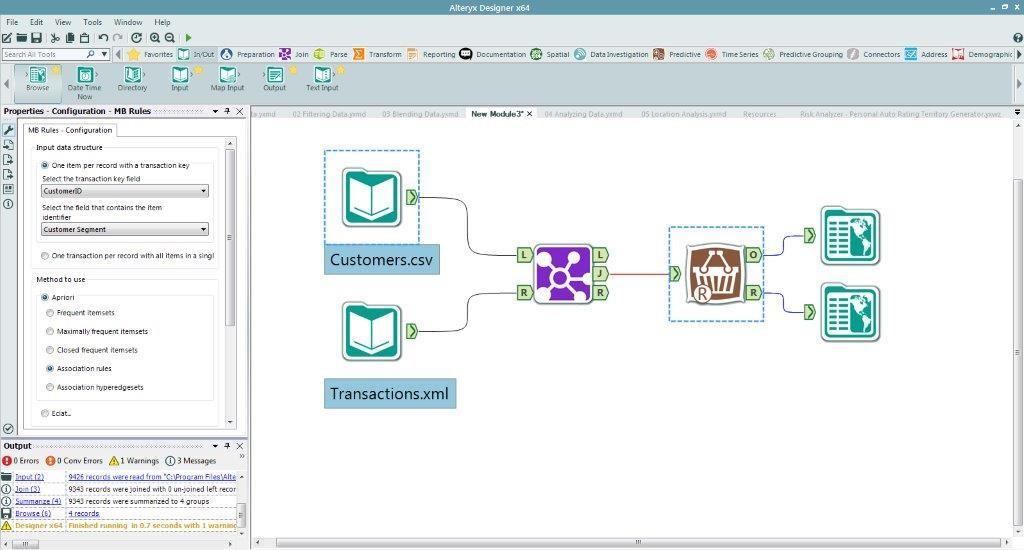Click the wrench configuration icon in Properties sidebar
This screenshot has height=550, width=1024.
[x=8, y=130]
